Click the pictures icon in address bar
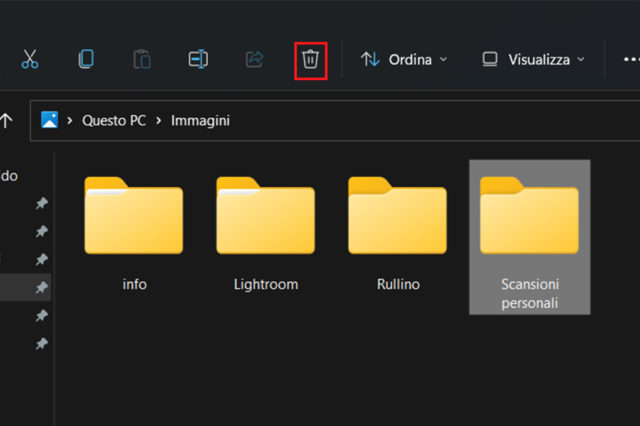The height and width of the screenshot is (426, 640). click(49, 120)
